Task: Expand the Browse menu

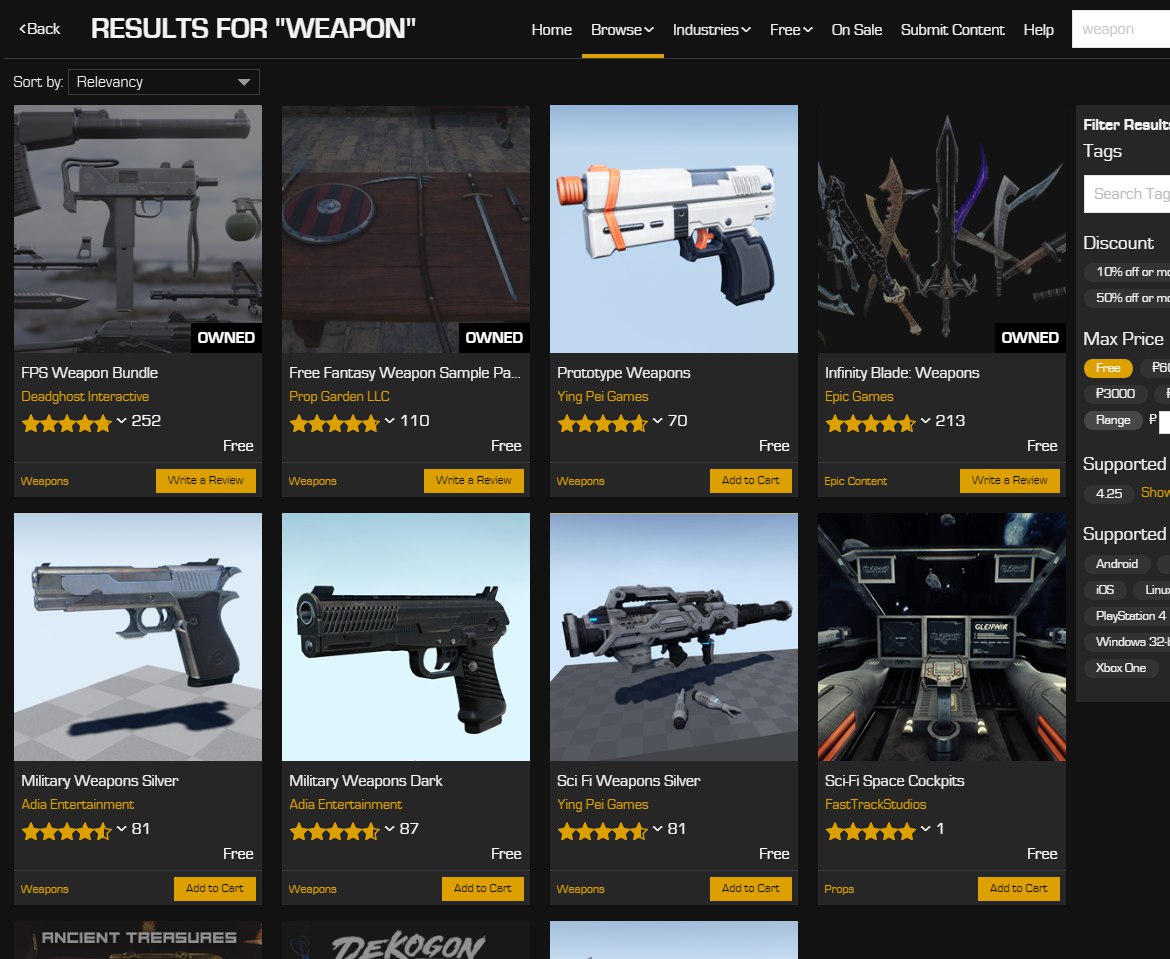Action: point(622,30)
